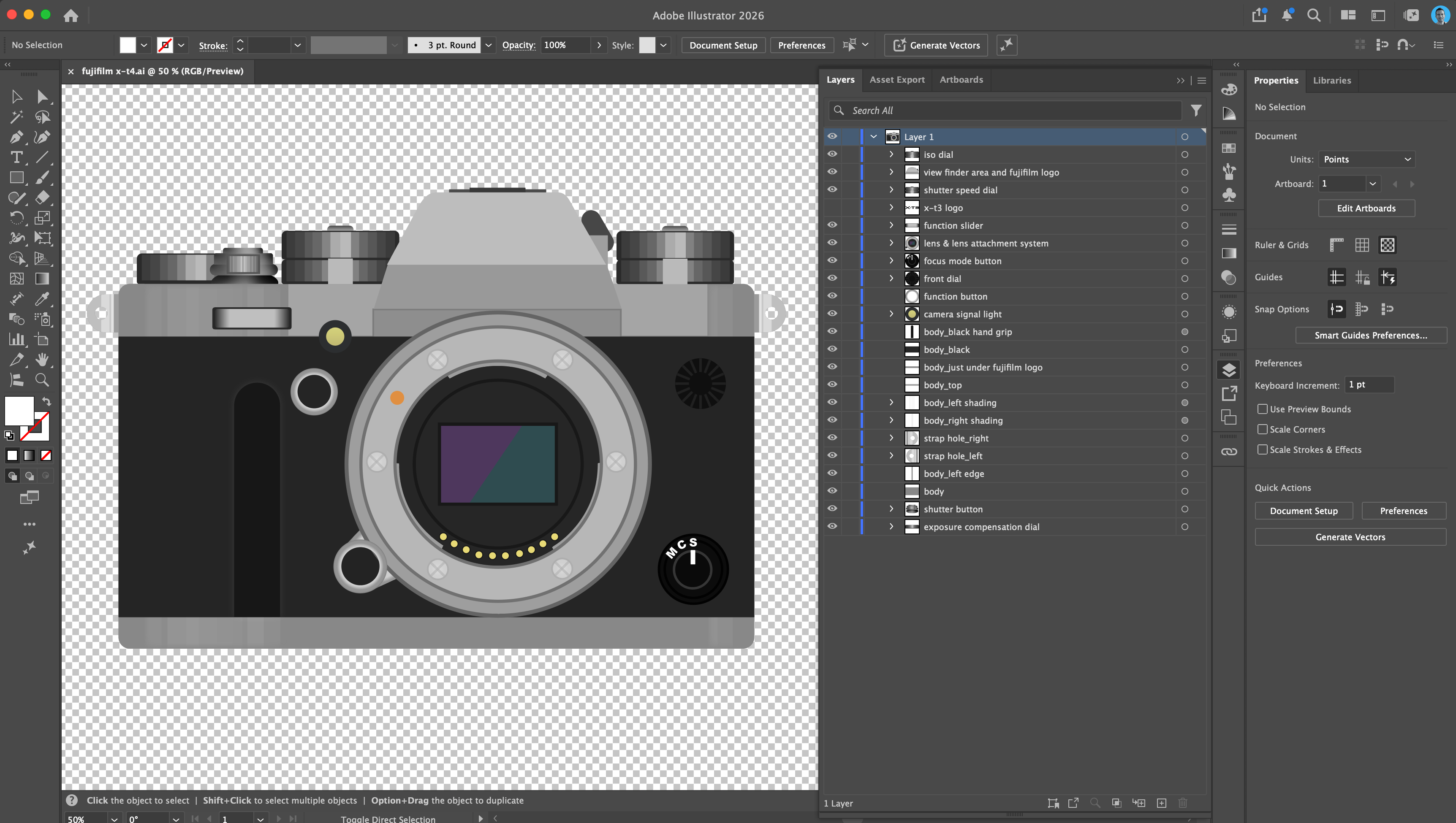Screen dimensions: 1456x823
Task: Open the Units dropdown
Action: point(1366,159)
